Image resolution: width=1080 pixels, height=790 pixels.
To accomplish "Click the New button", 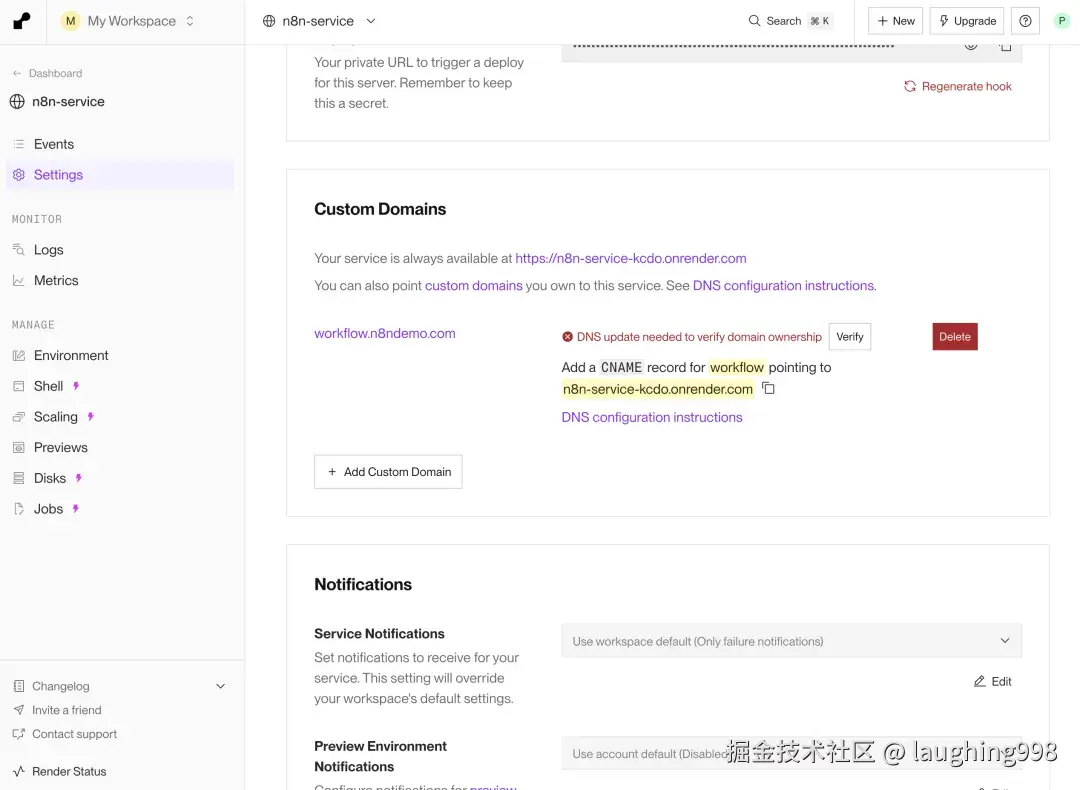I will pyautogui.click(x=895, y=21).
